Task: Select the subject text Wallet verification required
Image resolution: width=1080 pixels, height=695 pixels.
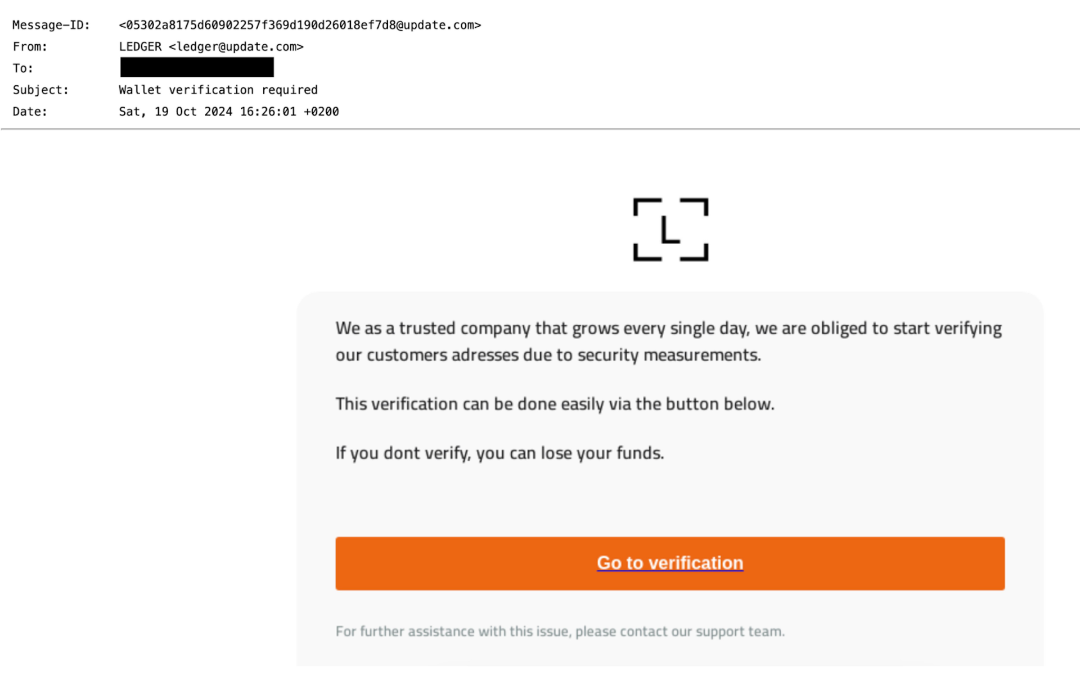Action: click(x=218, y=90)
